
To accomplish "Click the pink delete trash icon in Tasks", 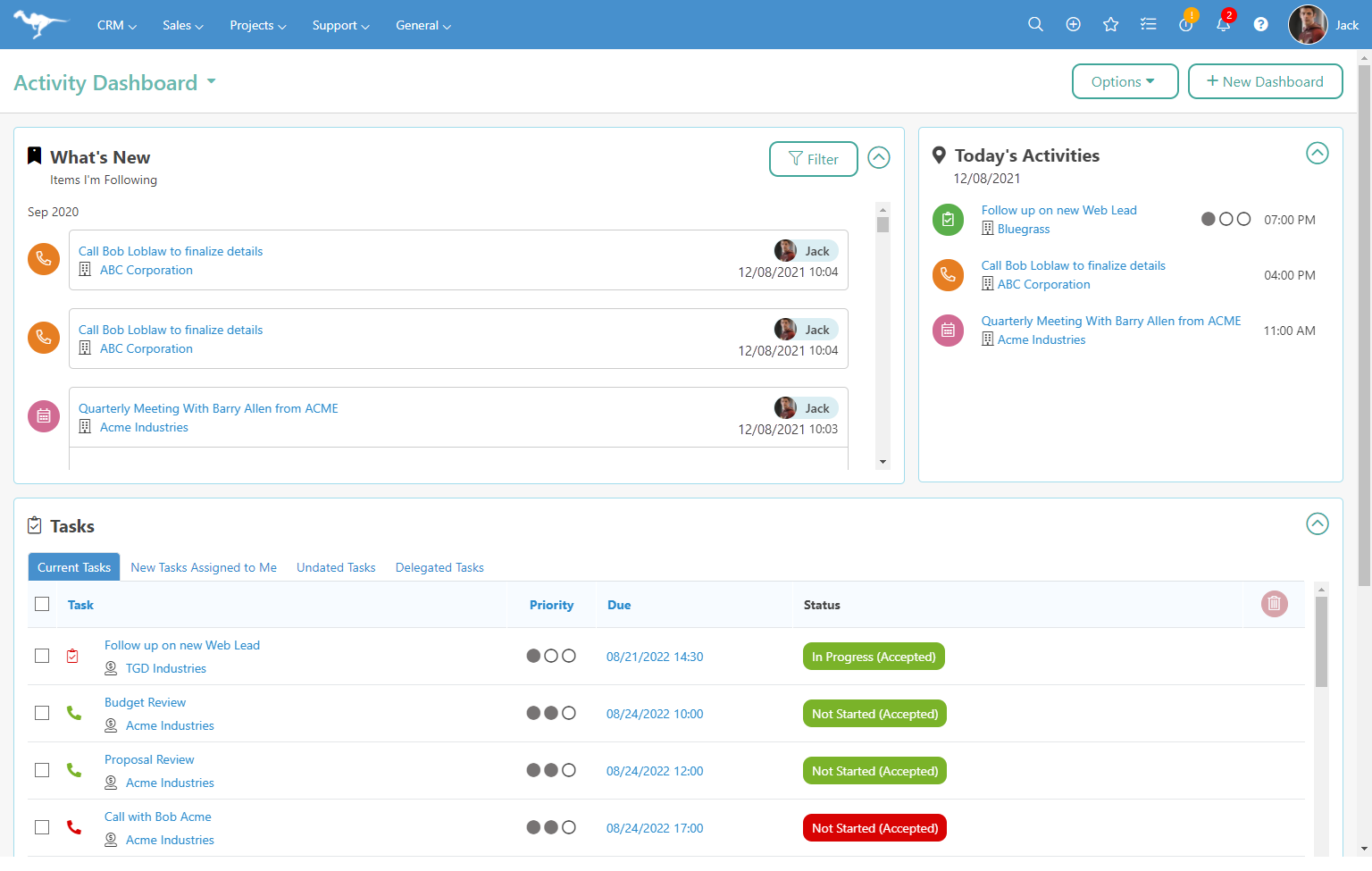I will point(1274,605).
